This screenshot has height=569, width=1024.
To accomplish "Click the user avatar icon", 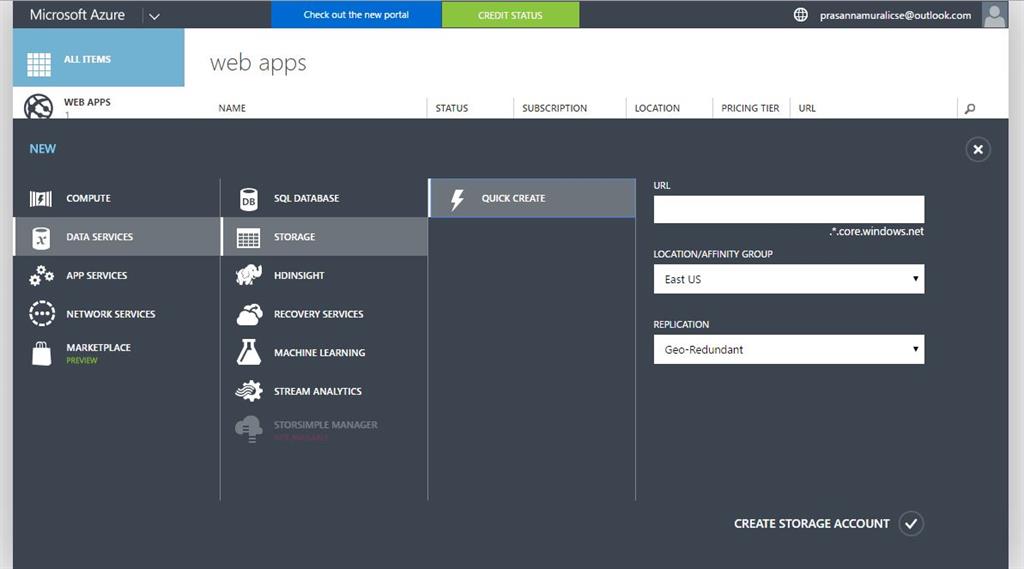I will (995, 14).
